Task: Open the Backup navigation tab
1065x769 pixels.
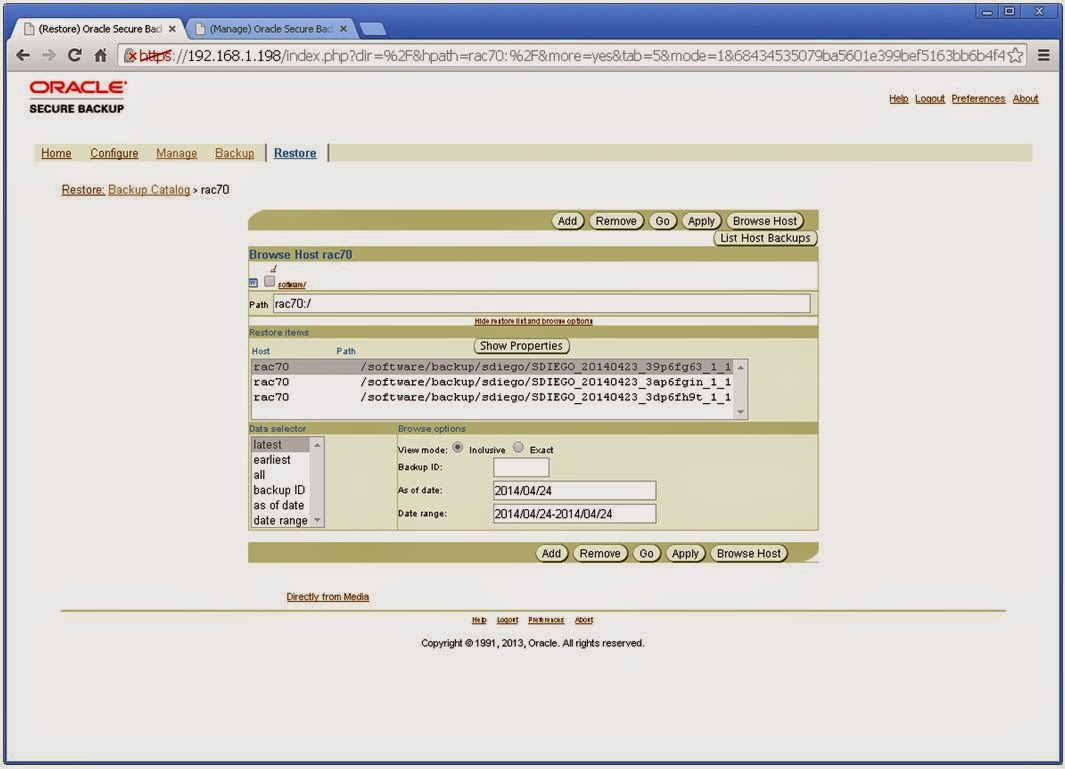Action: coord(234,153)
